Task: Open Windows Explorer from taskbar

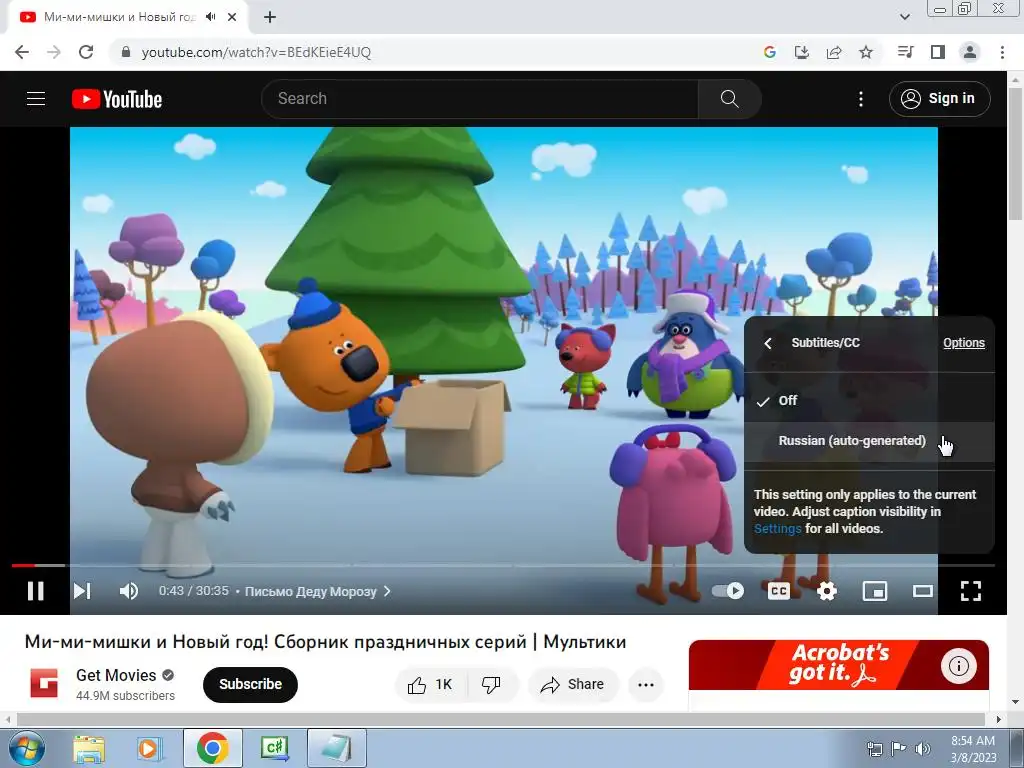Action: (x=89, y=748)
